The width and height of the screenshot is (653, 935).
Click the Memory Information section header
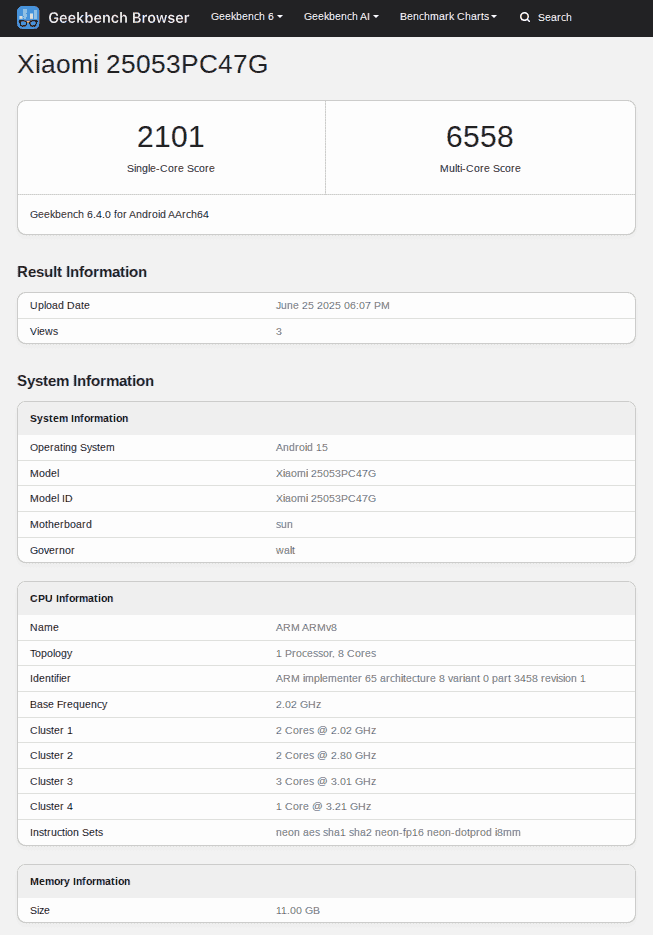80,881
